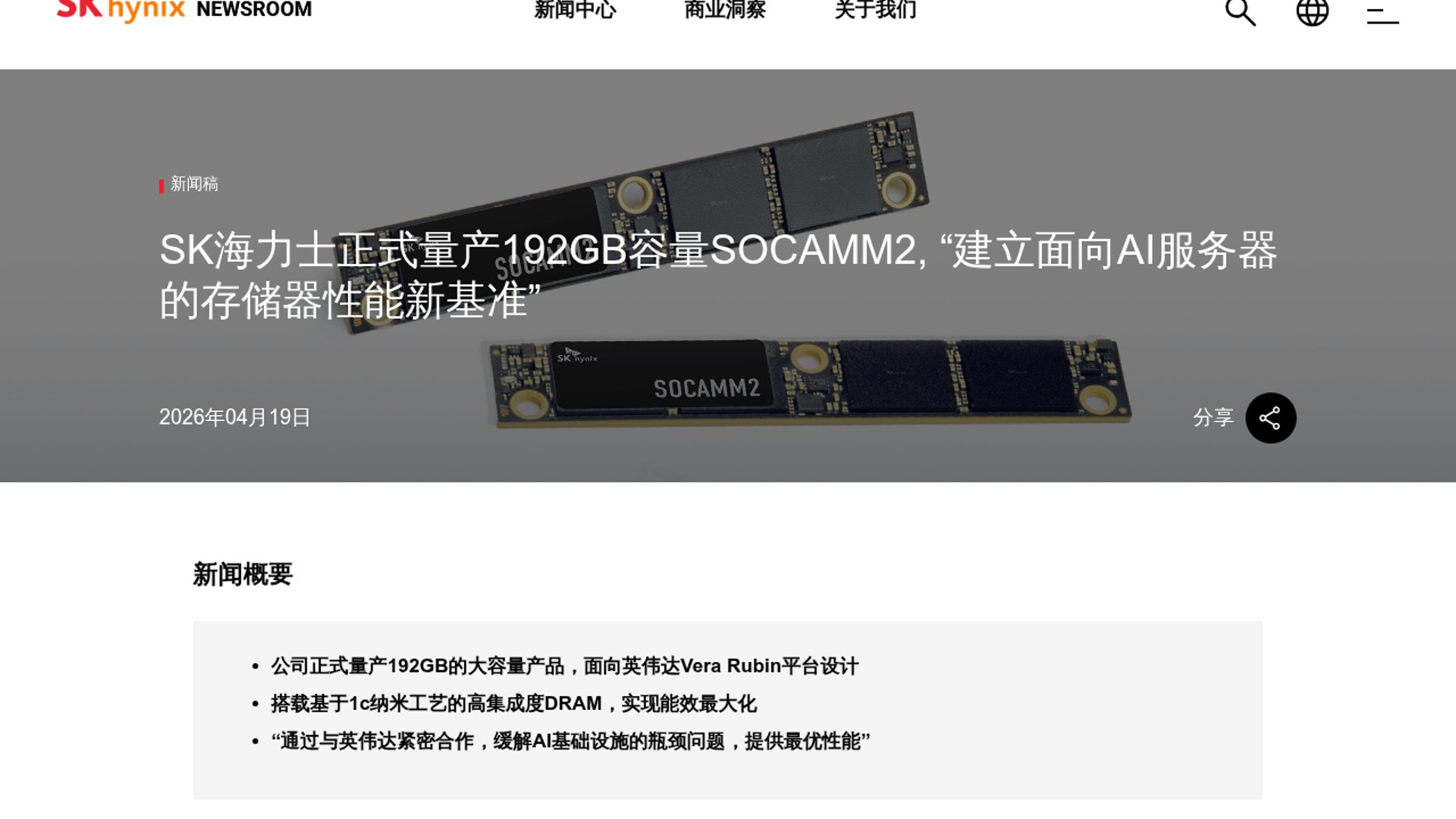
Task: Click the globe language selector icon
Action: pos(1312,11)
